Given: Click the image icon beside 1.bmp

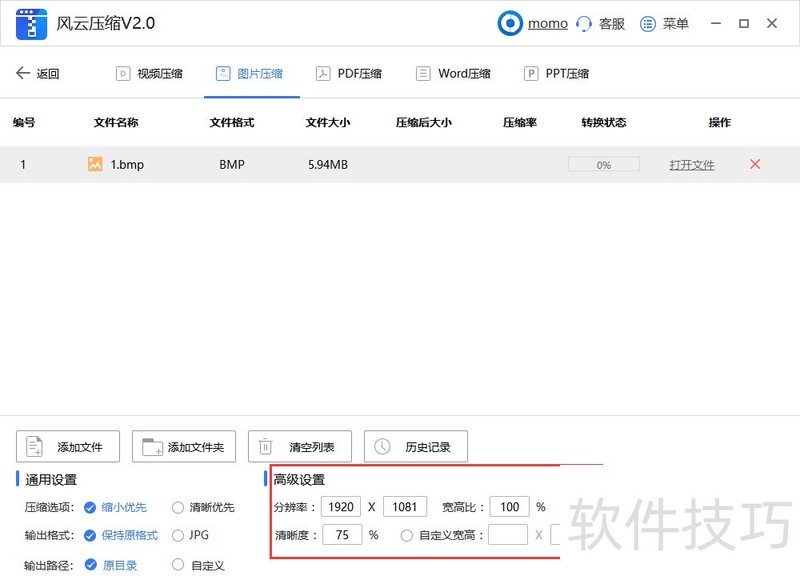Looking at the screenshot, I should [96, 164].
